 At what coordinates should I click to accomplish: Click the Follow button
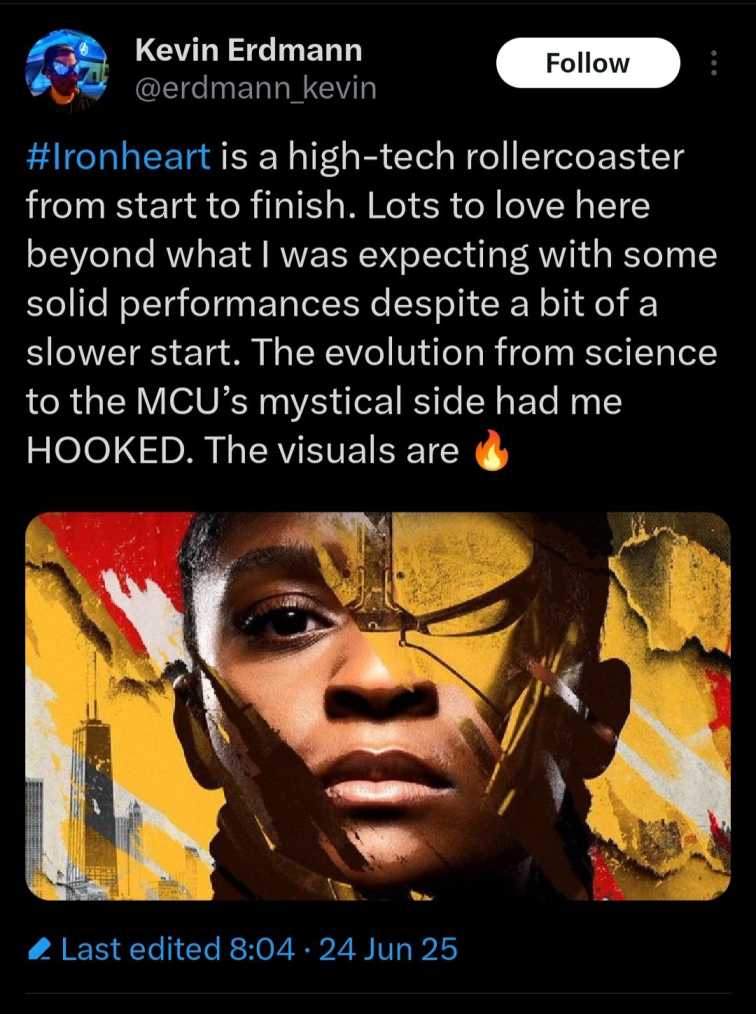pos(588,63)
